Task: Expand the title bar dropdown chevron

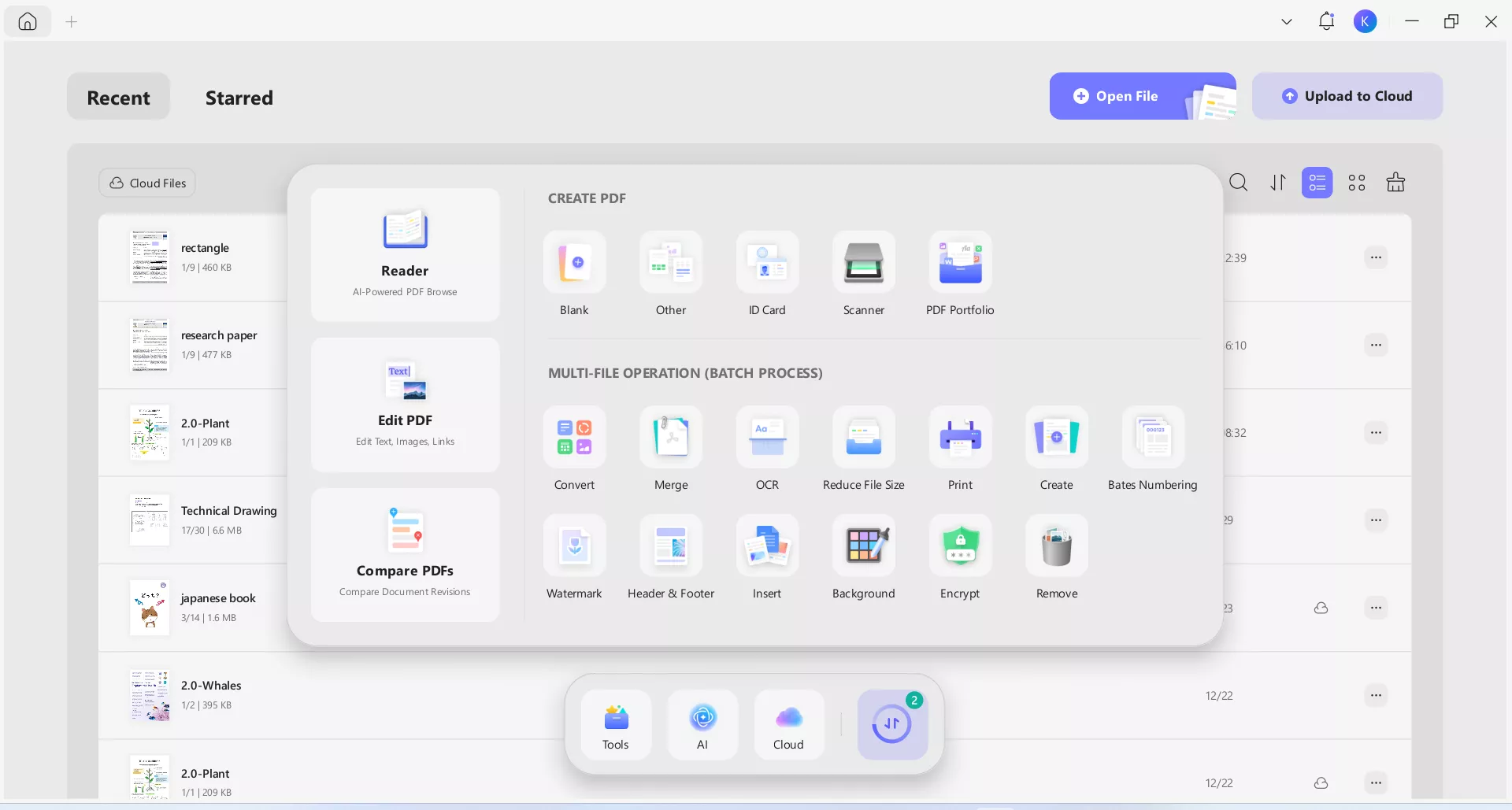Action: click(x=1287, y=22)
